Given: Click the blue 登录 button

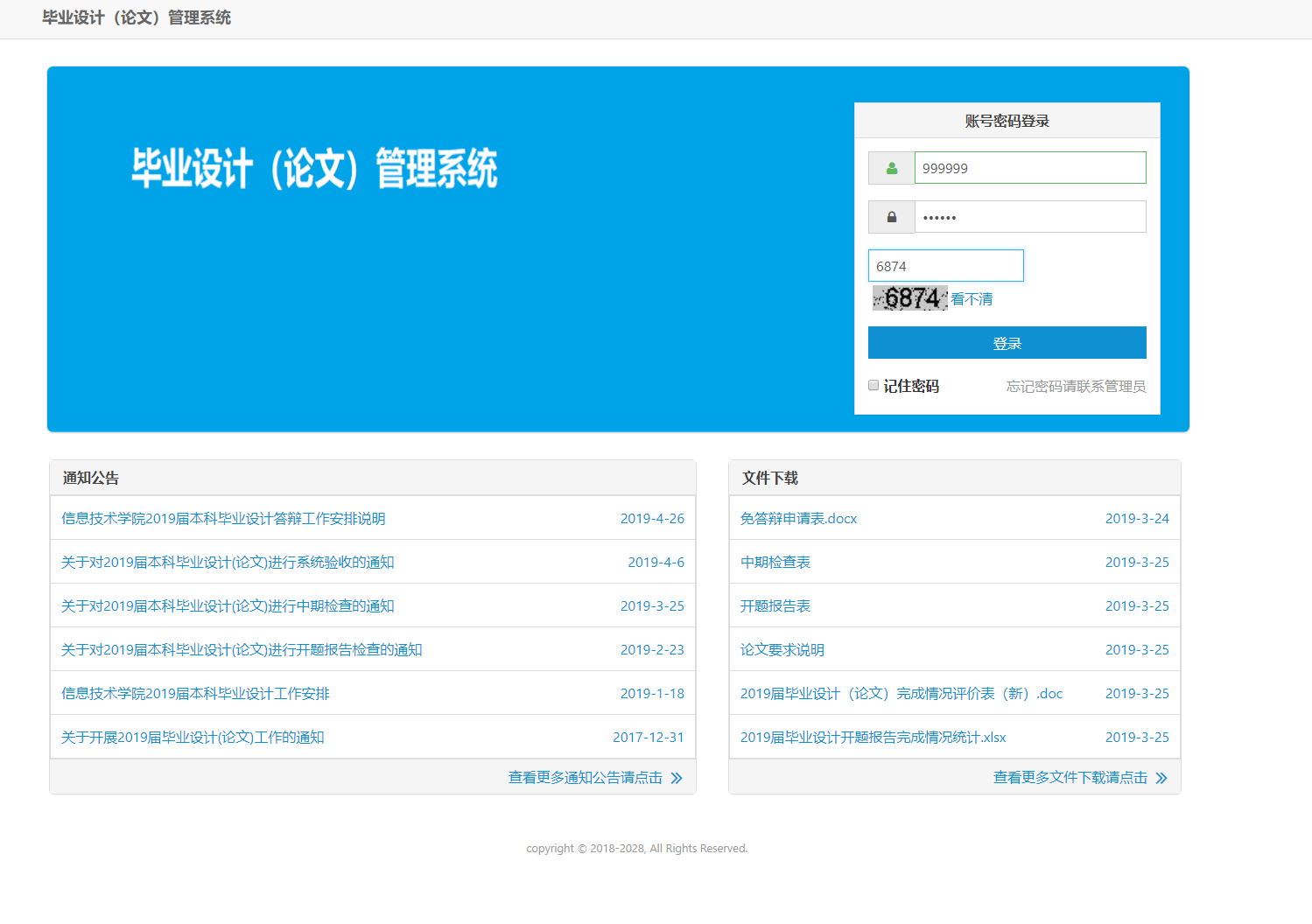Looking at the screenshot, I should 1007,342.
